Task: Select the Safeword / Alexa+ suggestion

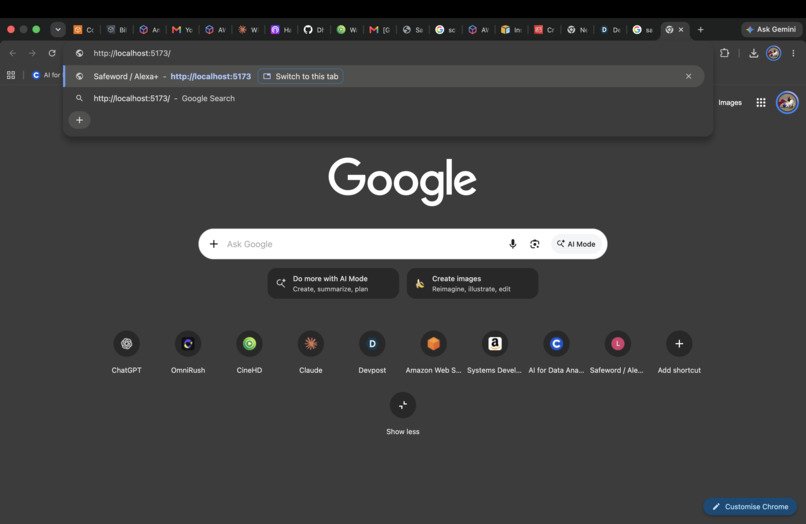Action: 384,76
